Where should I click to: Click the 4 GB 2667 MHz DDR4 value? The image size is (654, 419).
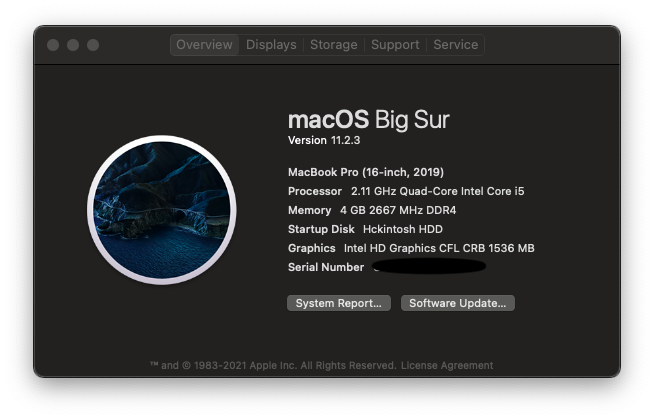pos(398,210)
